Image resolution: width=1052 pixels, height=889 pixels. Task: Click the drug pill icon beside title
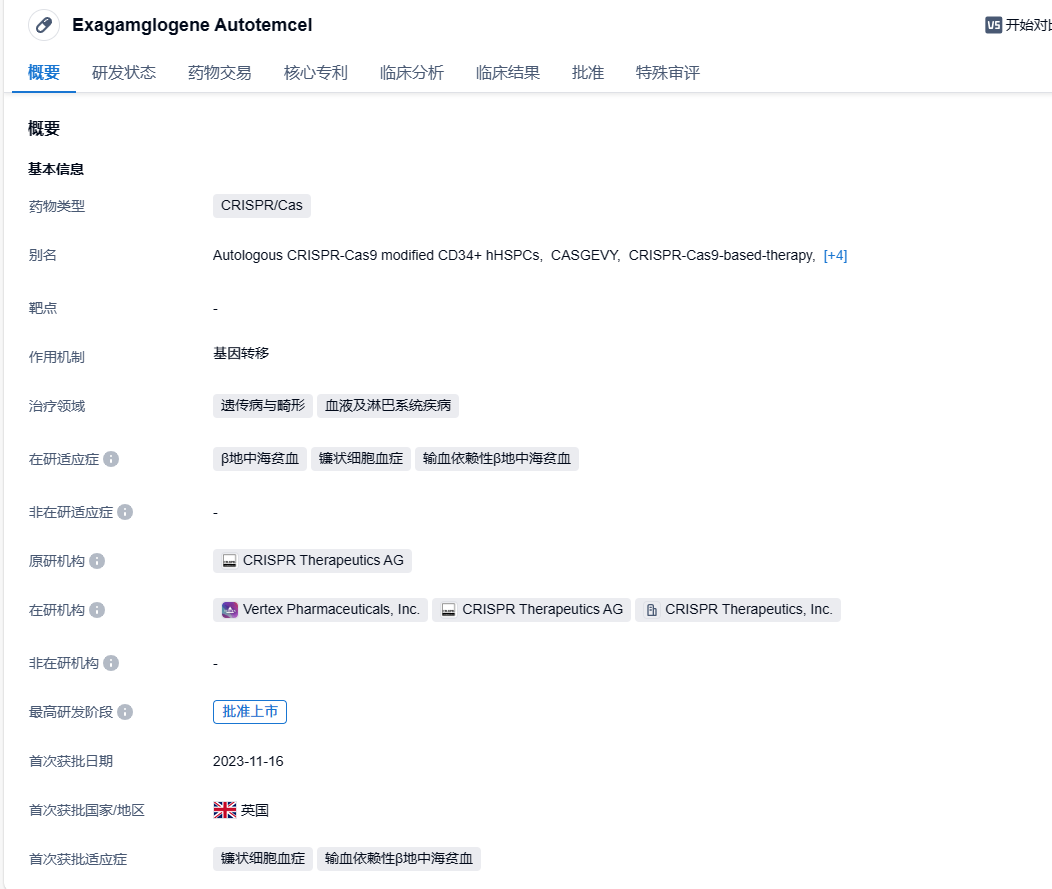pyautogui.click(x=44, y=25)
